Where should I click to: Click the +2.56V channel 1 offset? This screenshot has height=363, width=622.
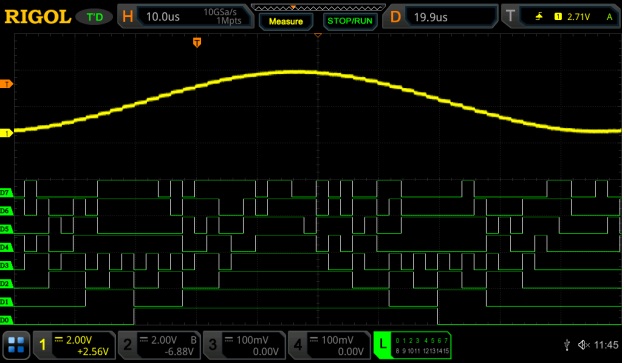pyautogui.click(x=93, y=351)
